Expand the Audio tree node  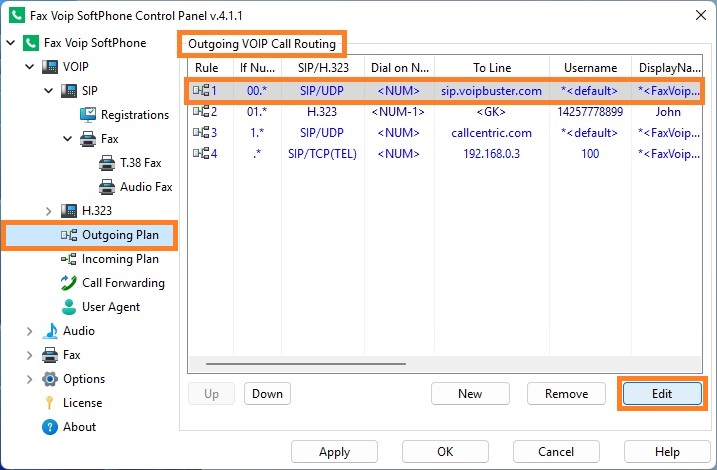coord(30,331)
